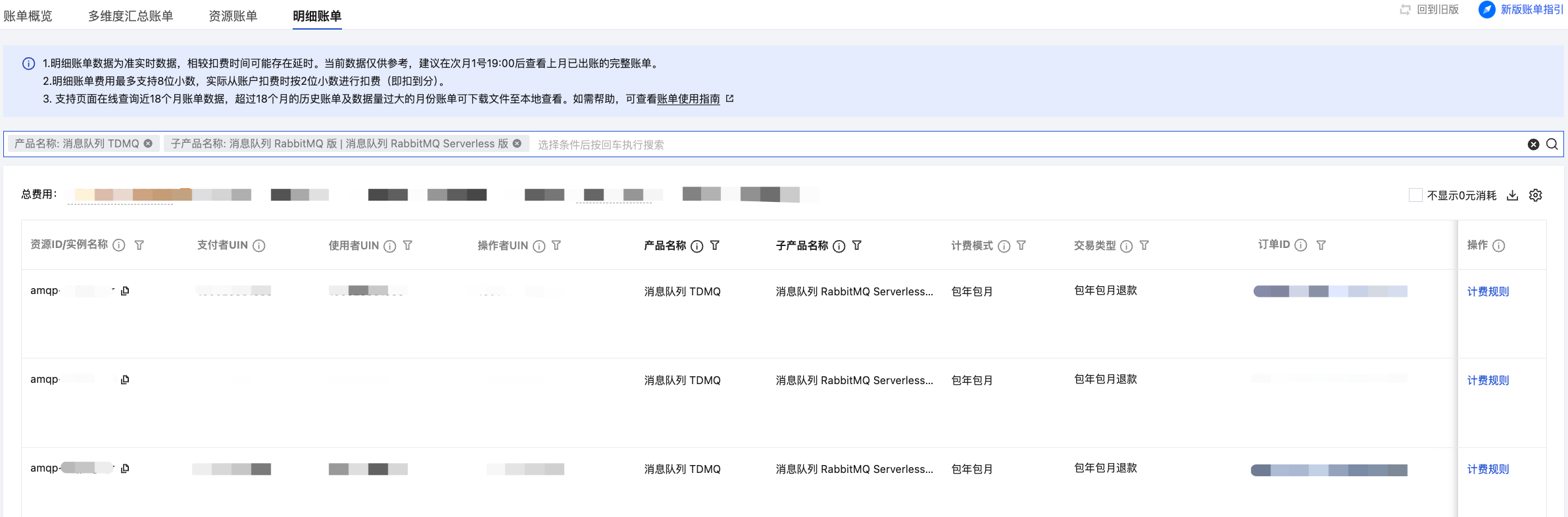The image size is (1568, 517).
Task: Open 计费规则 for the first row
Action: coord(1488,291)
